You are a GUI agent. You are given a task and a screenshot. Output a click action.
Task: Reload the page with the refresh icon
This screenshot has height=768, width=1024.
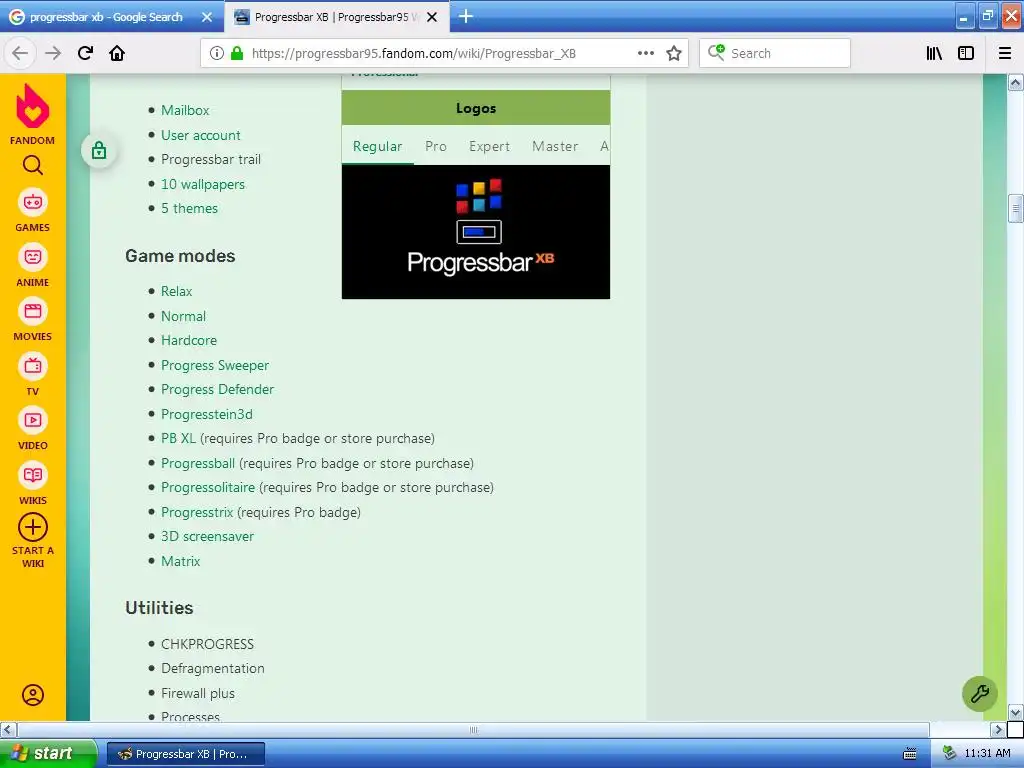coord(86,53)
